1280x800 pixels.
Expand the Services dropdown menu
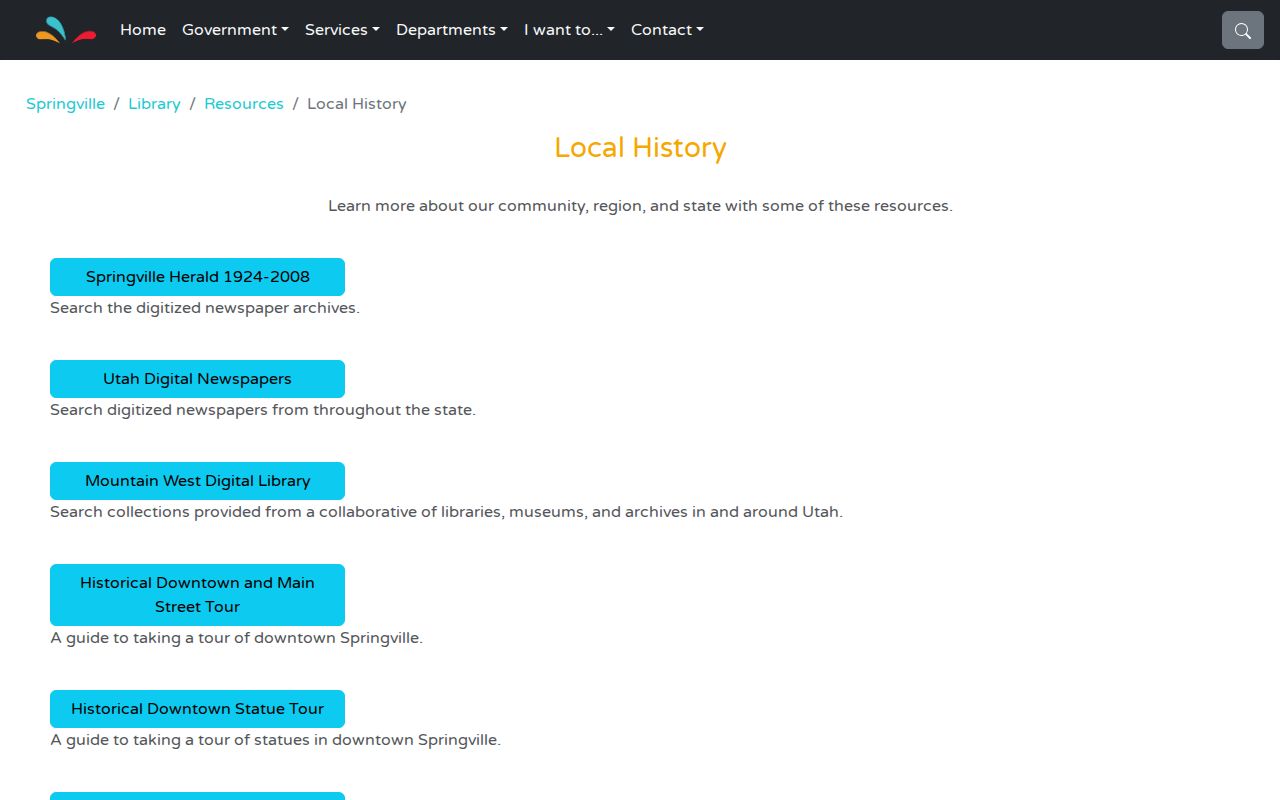tap(342, 30)
